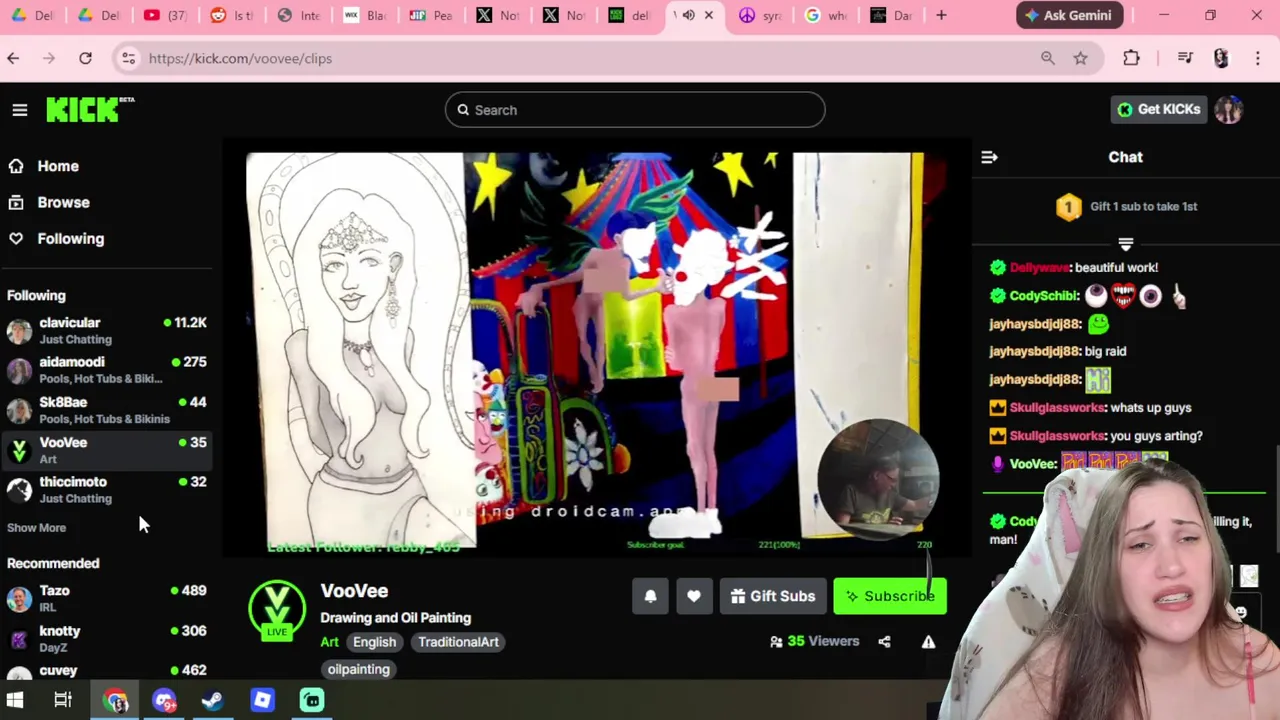1280x720 pixels.
Task: Open Sk8Bae's channel
Action: pyautogui.click(x=107, y=410)
